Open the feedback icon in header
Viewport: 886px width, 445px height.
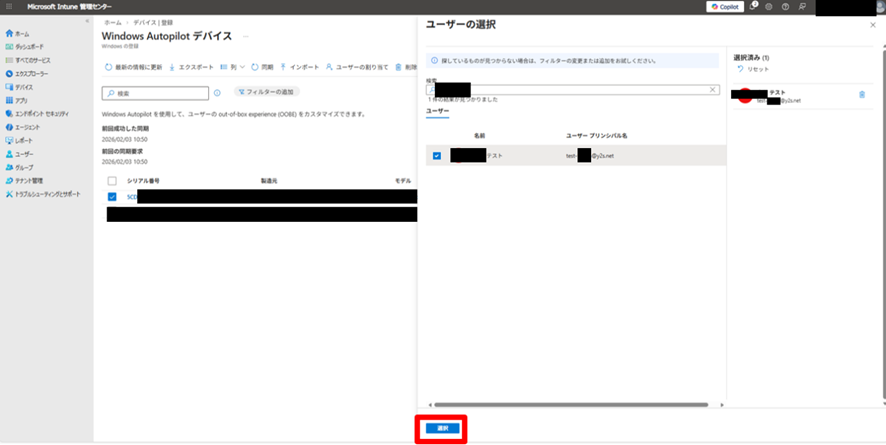pos(803,6)
